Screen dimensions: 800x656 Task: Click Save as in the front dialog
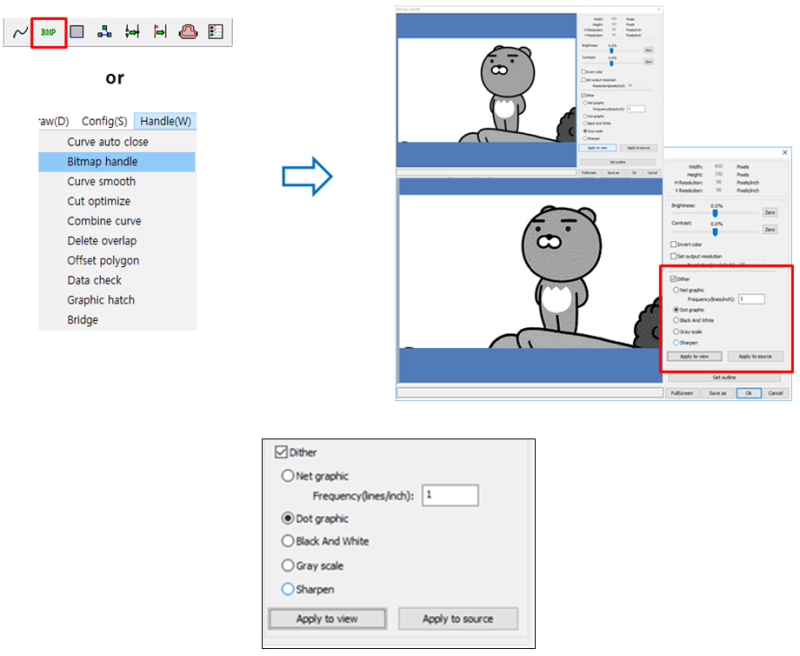[x=717, y=393]
